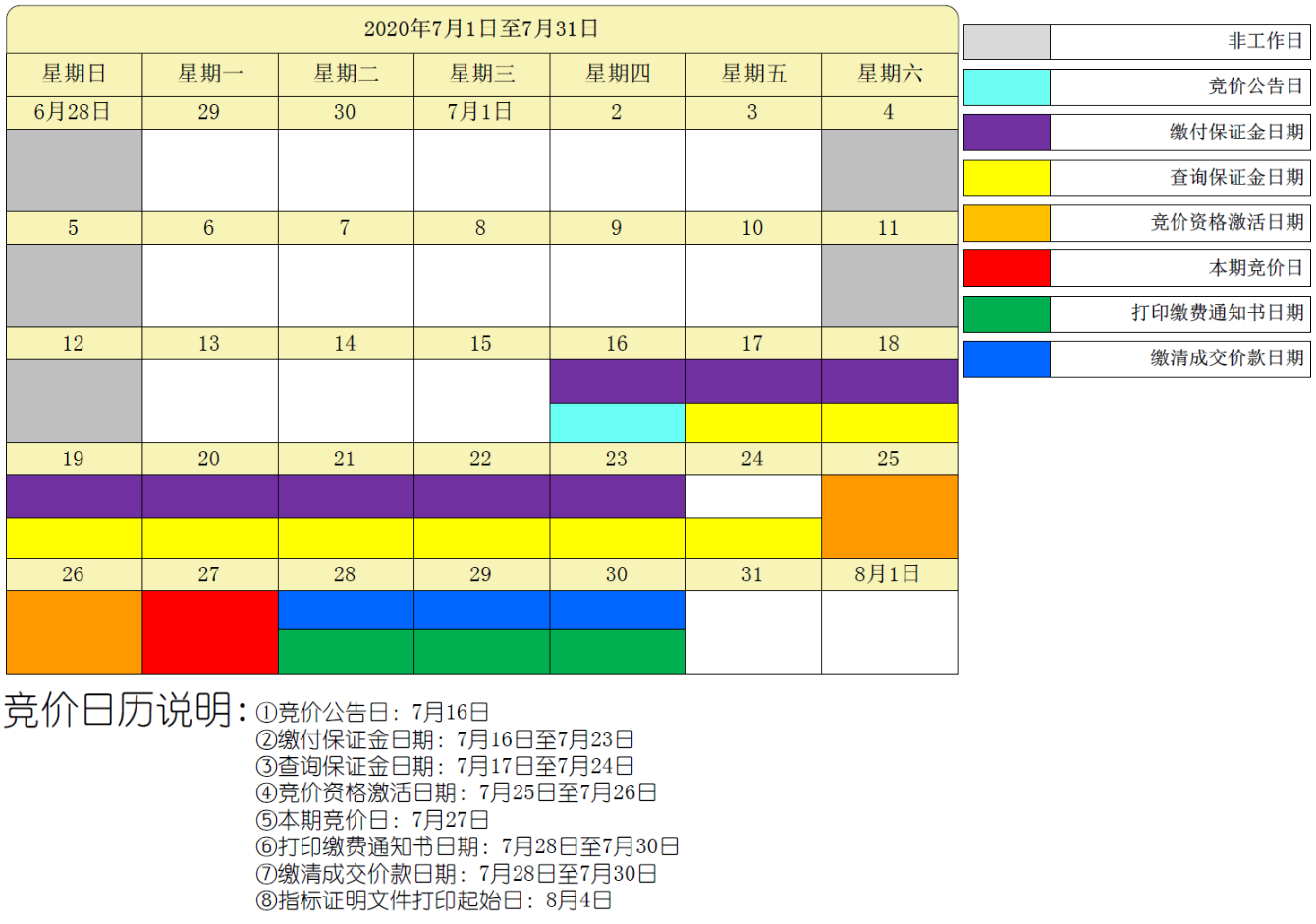
Task: Click the yellow query block under July 18
Action: pos(890,422)
